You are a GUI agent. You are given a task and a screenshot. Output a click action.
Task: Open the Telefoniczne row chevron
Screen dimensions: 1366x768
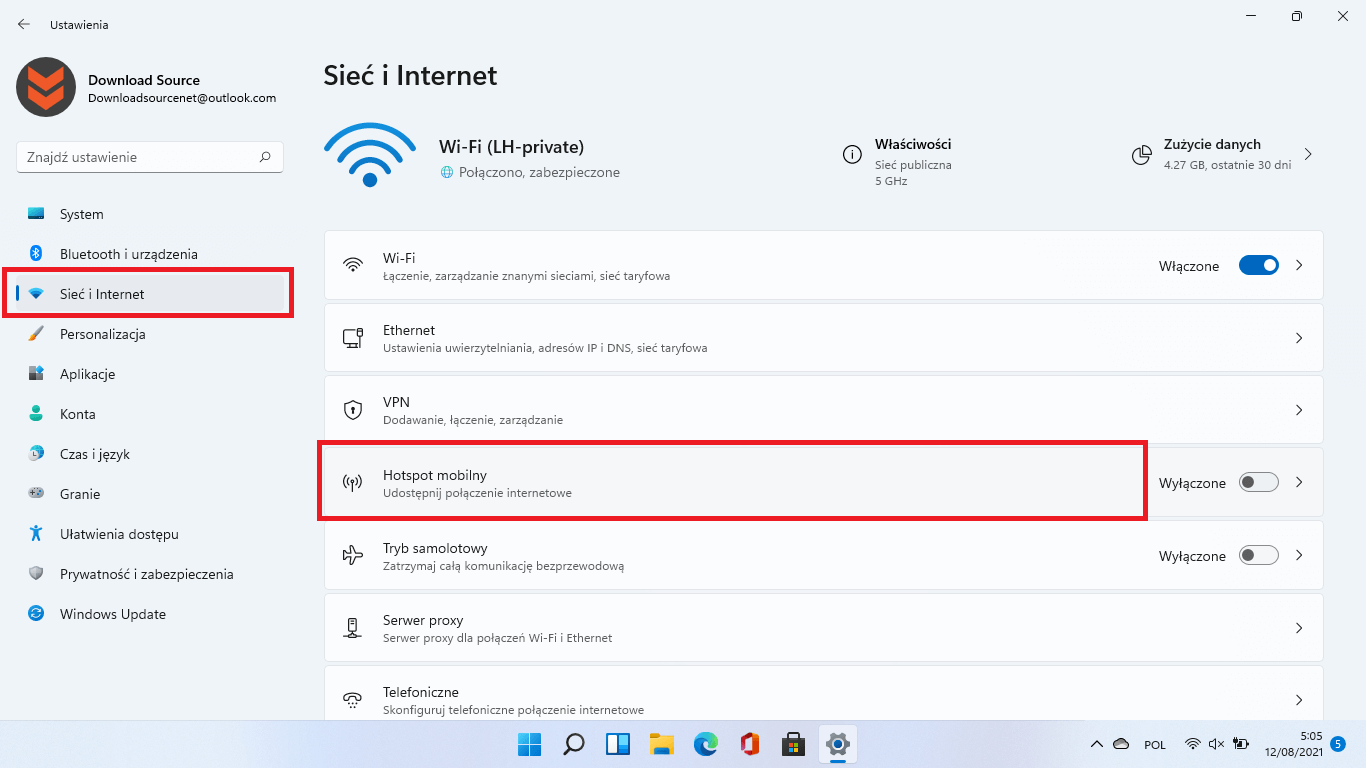tap(1299, 700)
